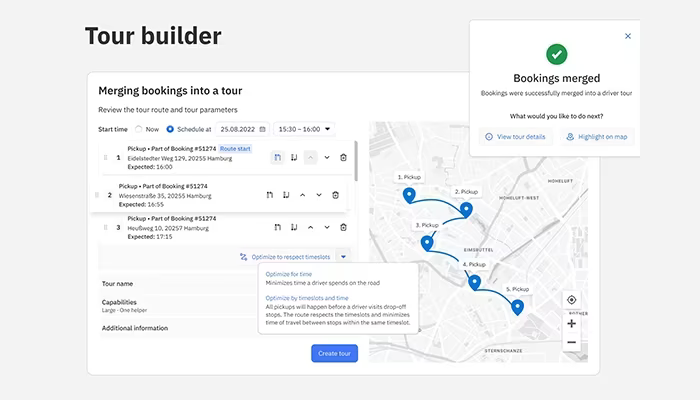
Task: Set stop 2 Wiesenstraße as route end
Action: point(286,195)
